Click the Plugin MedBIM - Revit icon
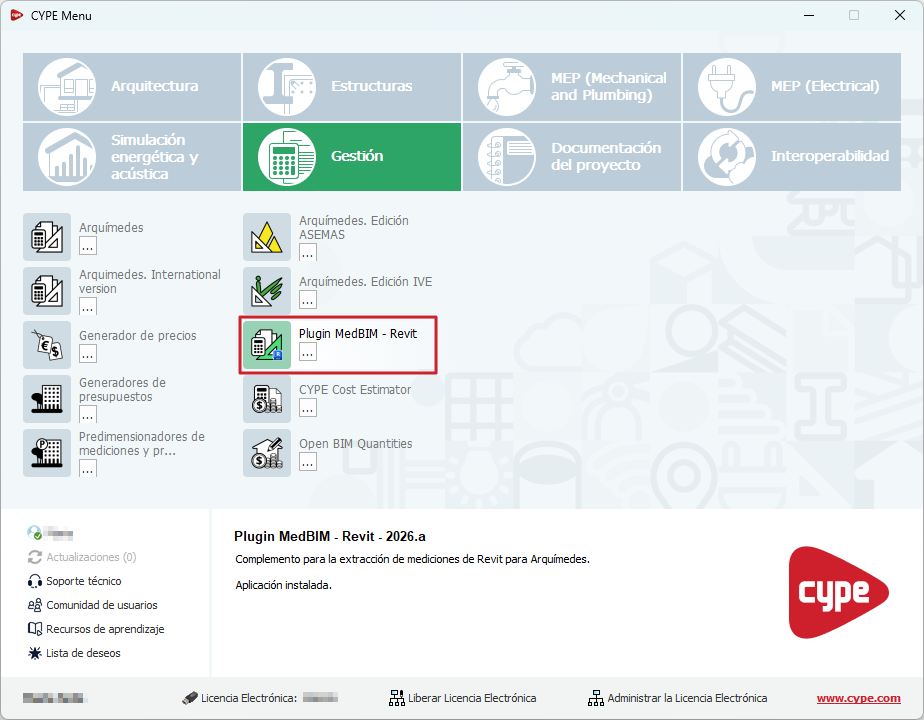The image size is (924, 720). pyautogui.click(x=267, y=345)
